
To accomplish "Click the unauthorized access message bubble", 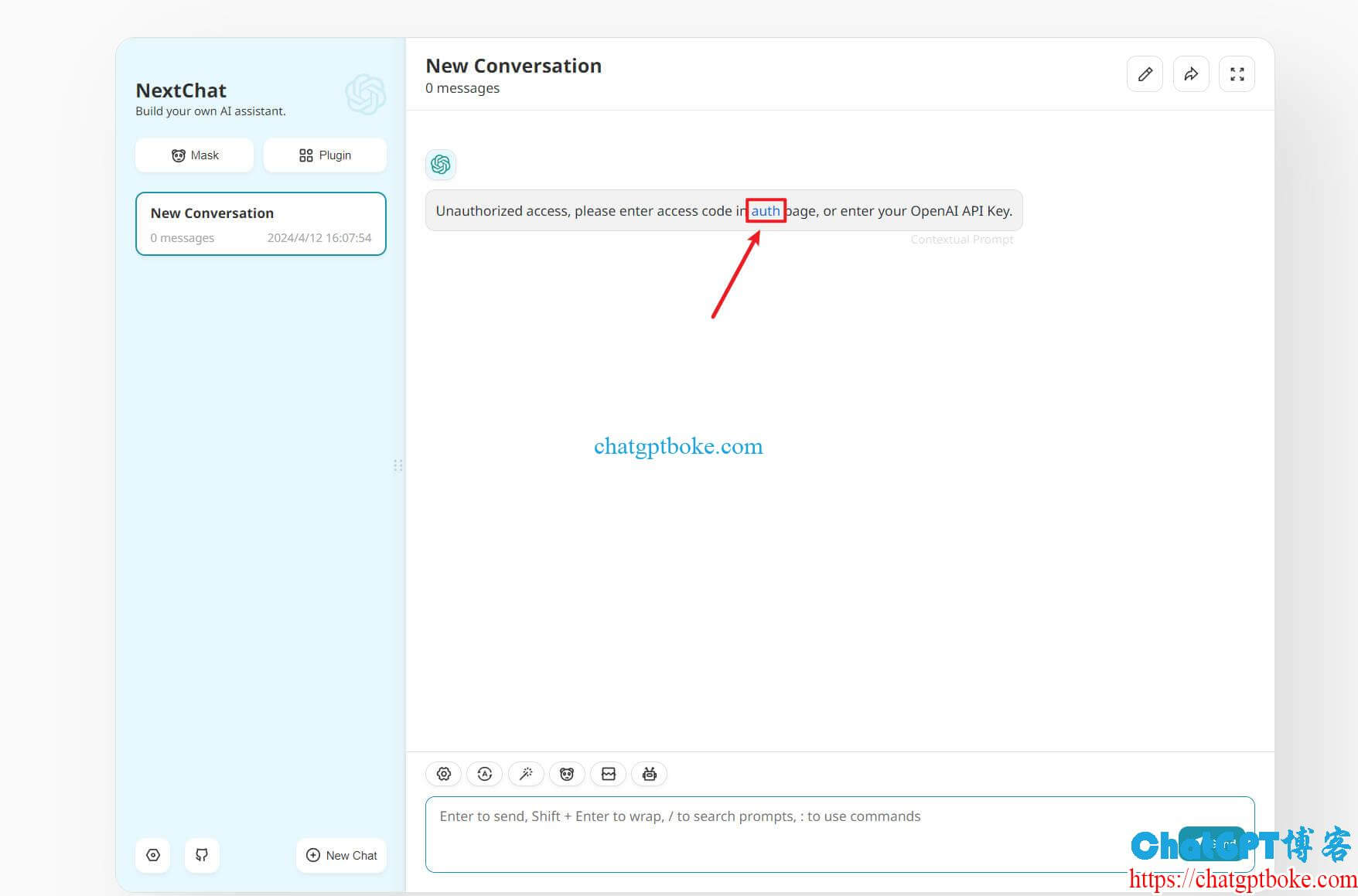I will 724,210.
